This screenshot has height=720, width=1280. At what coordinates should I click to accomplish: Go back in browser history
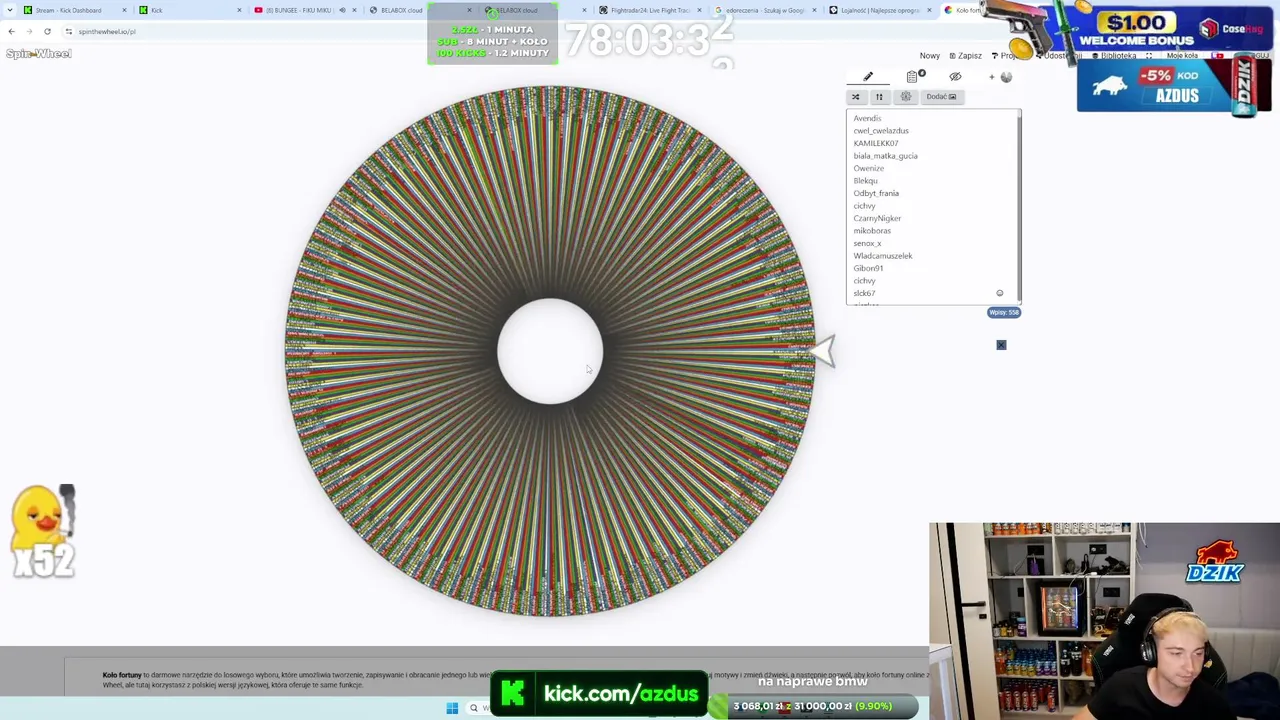click(11, 31)
